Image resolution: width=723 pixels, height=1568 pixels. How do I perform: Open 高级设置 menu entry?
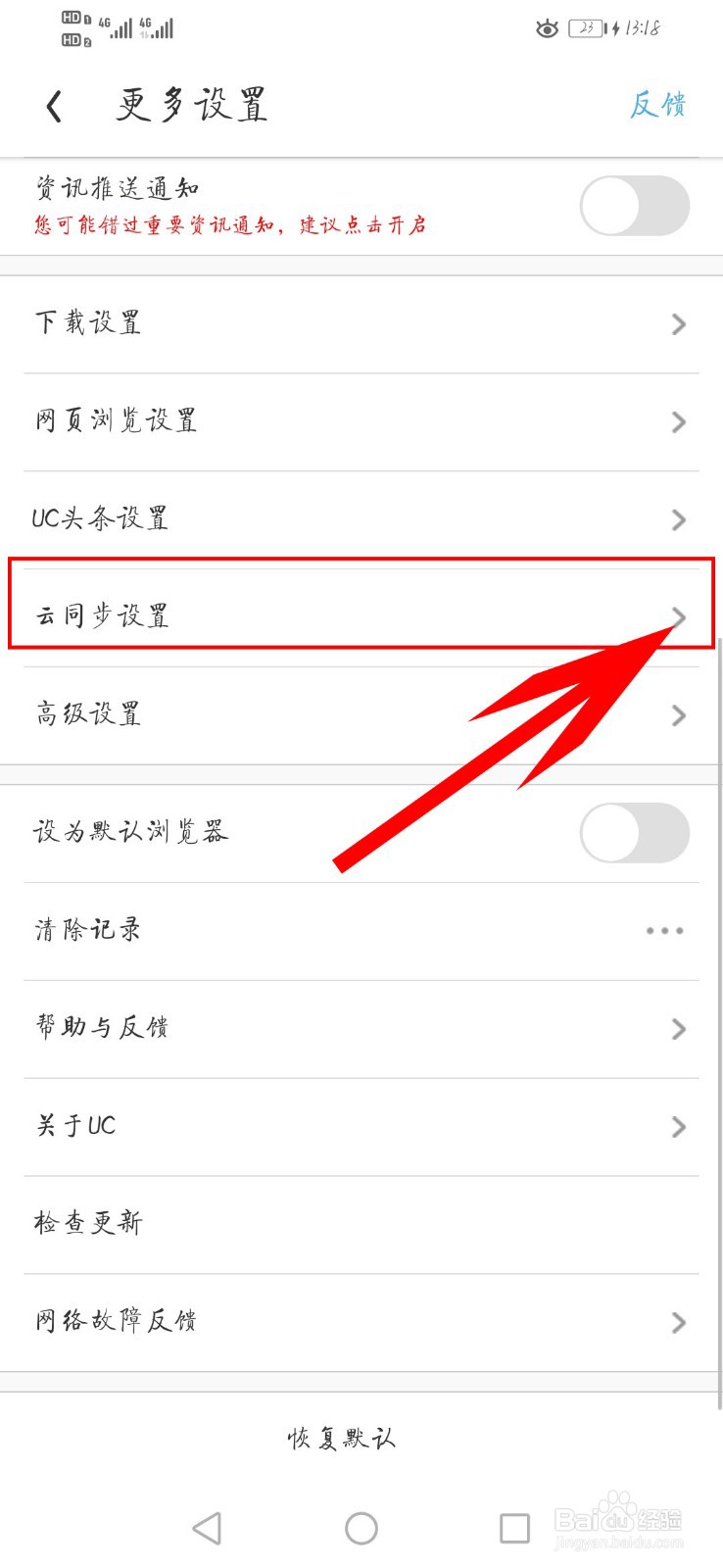[361, 715]
